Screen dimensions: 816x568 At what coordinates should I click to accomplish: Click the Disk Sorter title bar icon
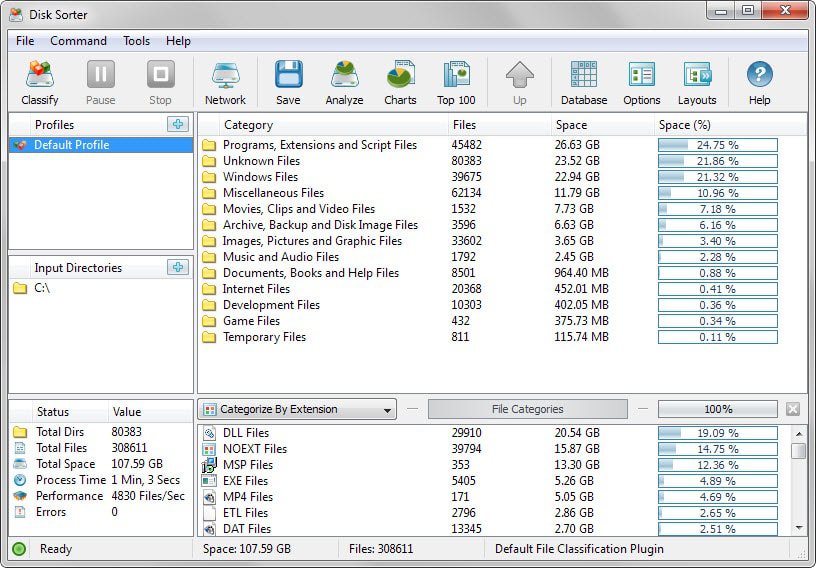coord(16,14)
